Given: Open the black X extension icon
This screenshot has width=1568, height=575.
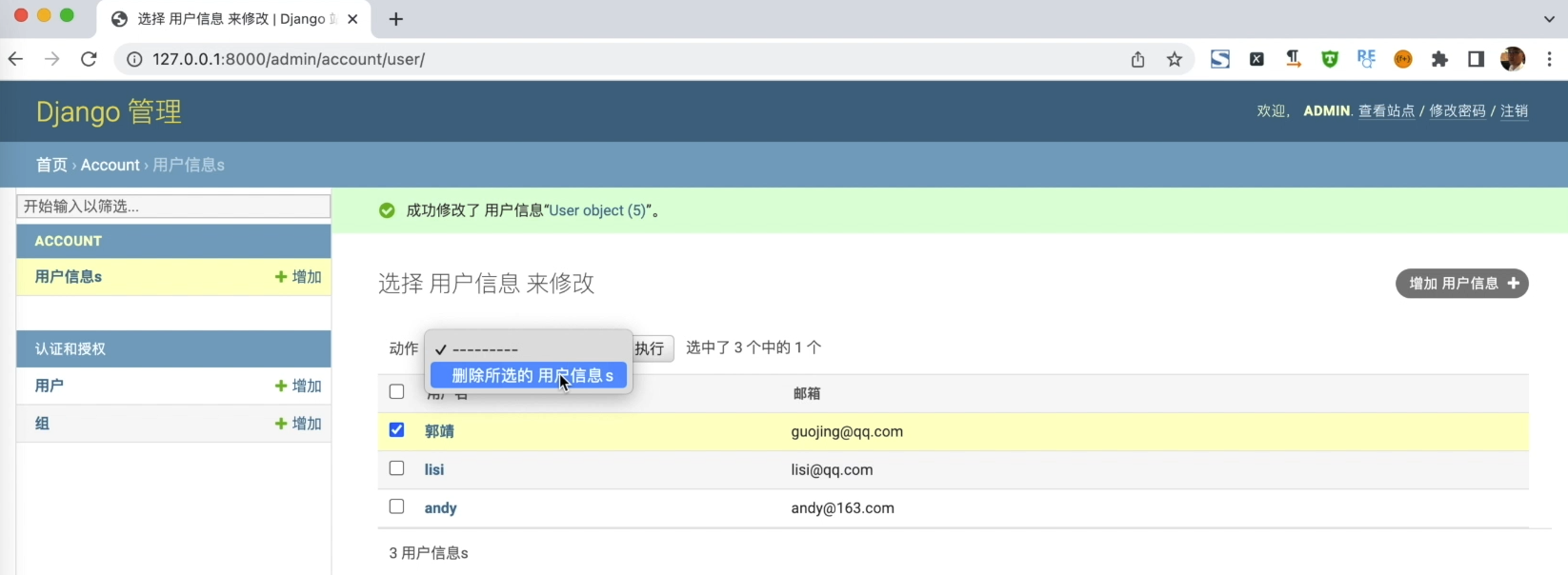Looking at the screenshot, I should pos(1256,59).
